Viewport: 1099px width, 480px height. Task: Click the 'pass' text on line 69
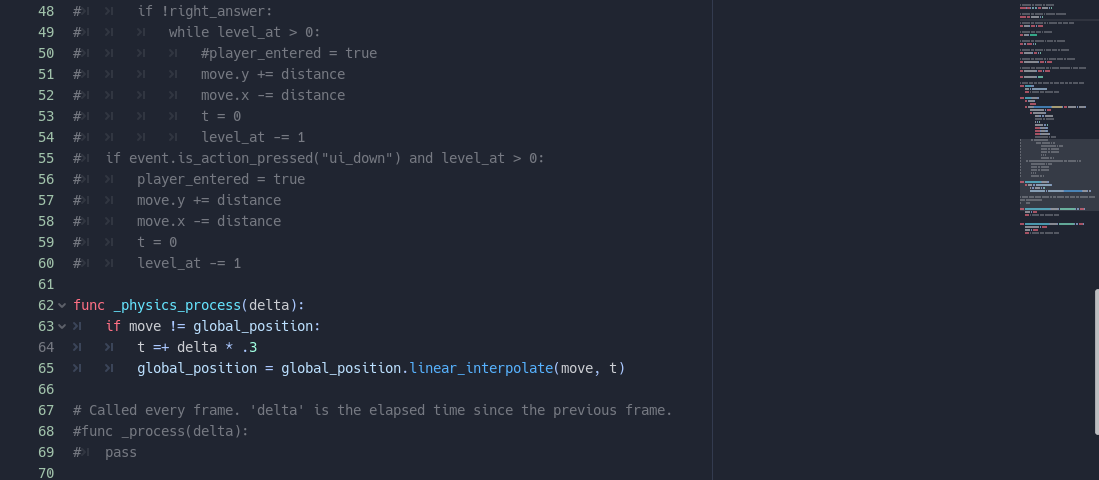(121, 453)
